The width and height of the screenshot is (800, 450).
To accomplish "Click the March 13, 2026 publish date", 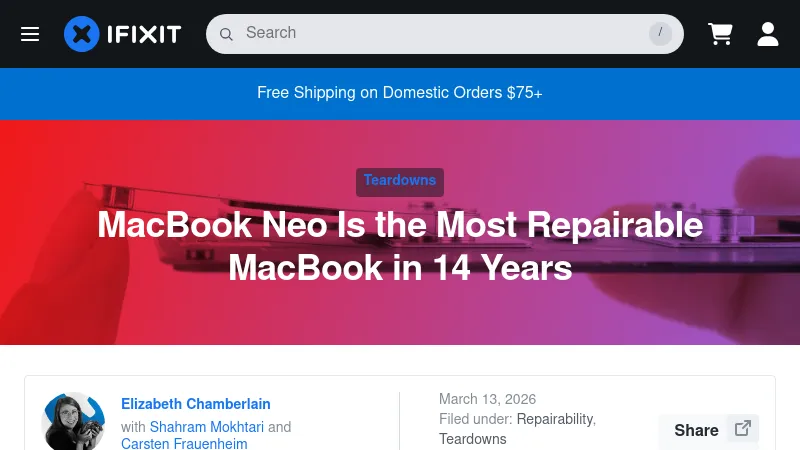I will pyautogui.click(x=487, y=399).
